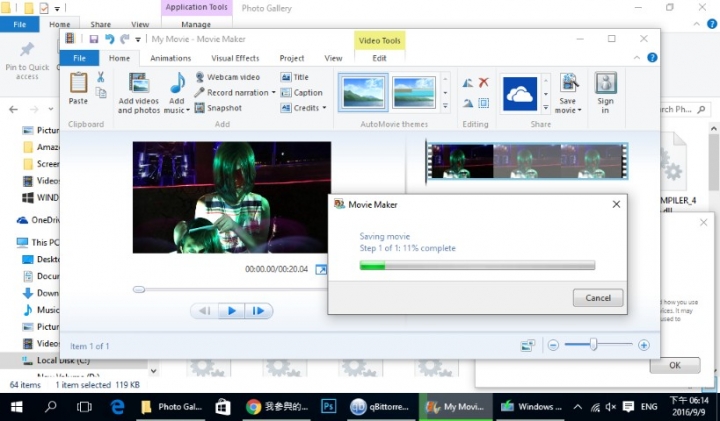The image size is (720, 421).
Task: Share to OneDrive cloud icon
Action: click(x=520, y=94)
